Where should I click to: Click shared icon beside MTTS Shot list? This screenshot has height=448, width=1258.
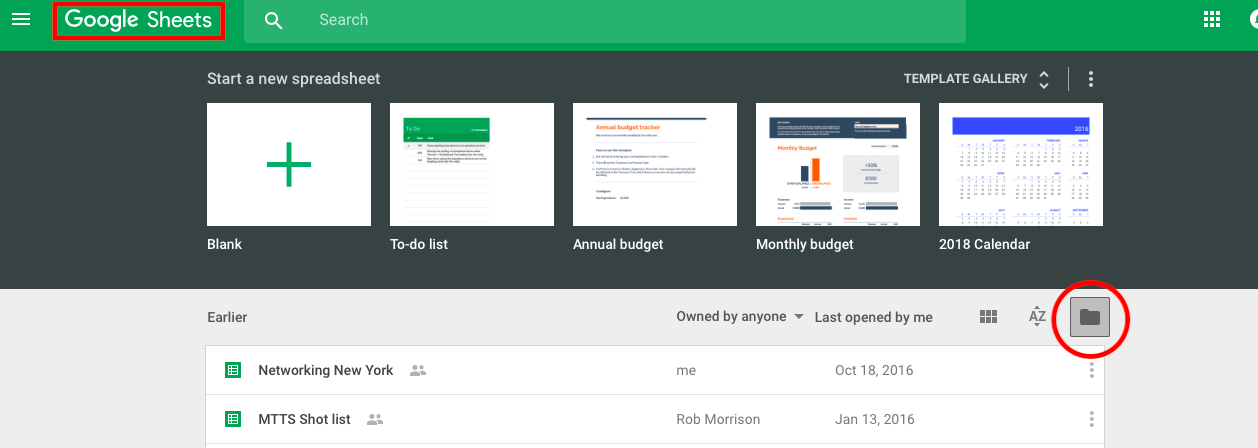pyautogui.click(x=375, y=419)
